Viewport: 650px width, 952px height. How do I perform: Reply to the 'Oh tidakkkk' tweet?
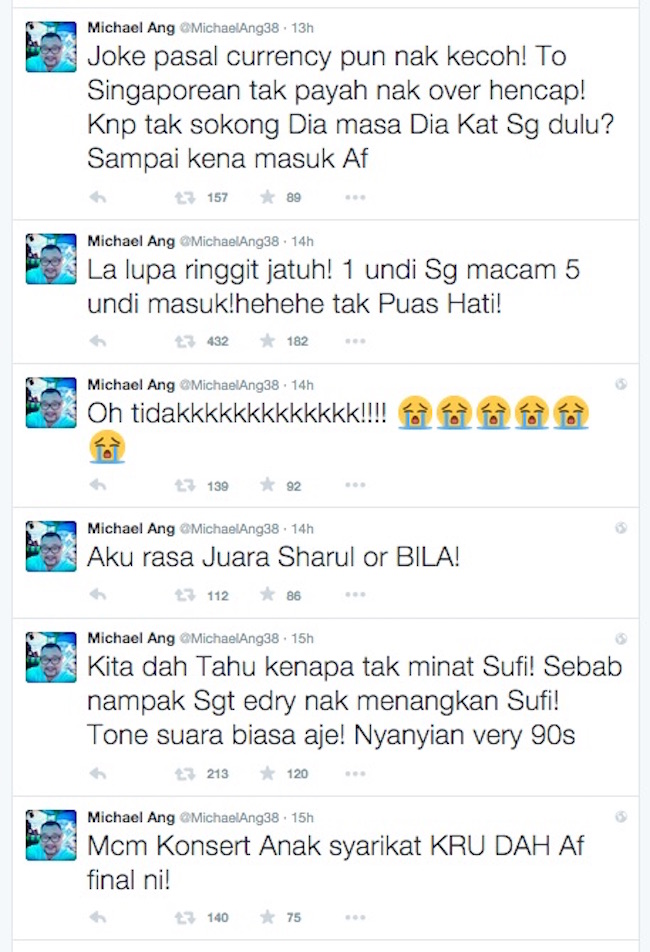click(x=98, y=485)
